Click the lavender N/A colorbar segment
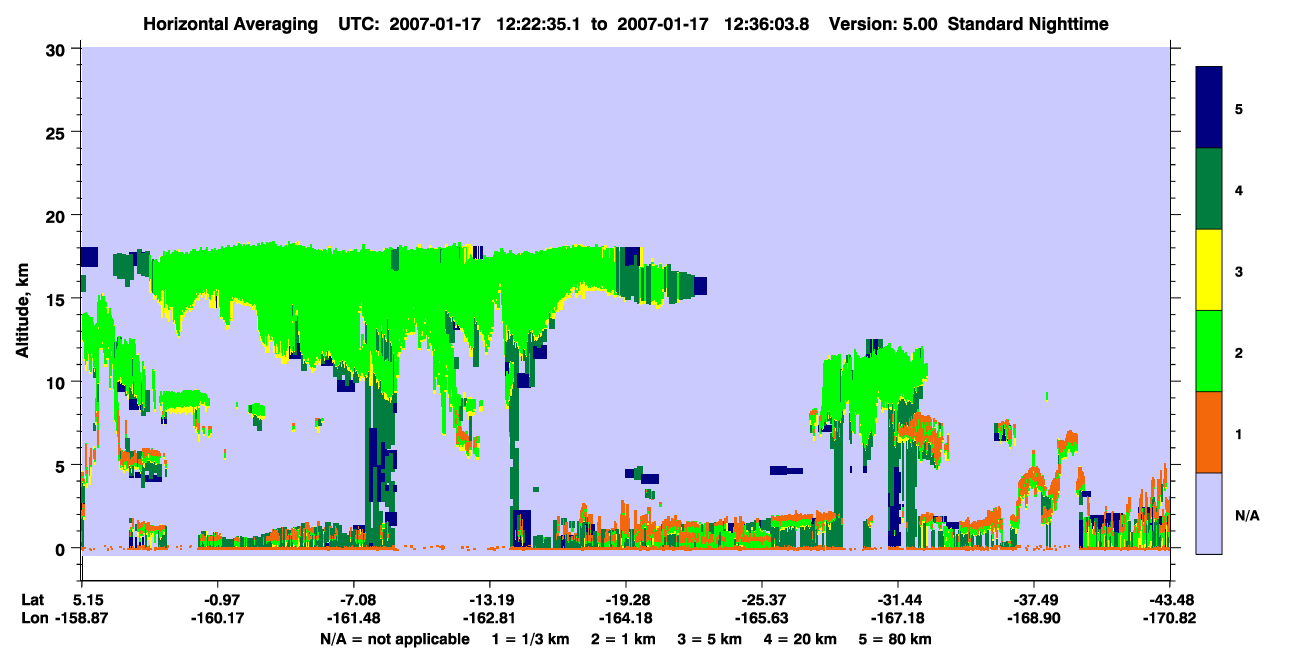Image resolution: width=1300 pixels, height=667 pixels. 1209,513
